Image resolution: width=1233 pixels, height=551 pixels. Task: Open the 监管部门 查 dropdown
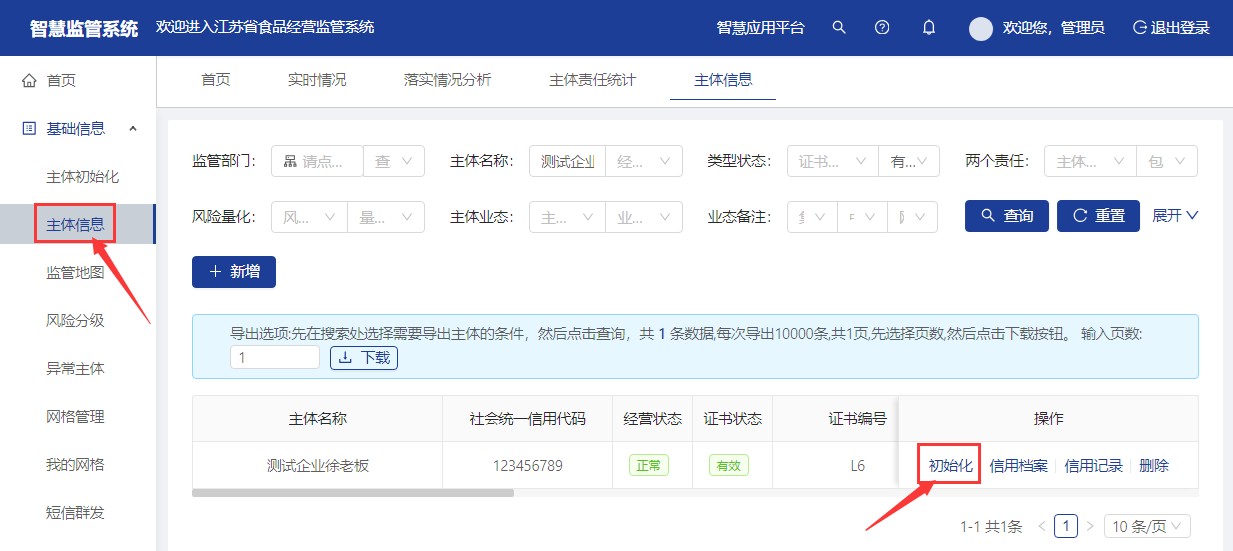click(x=394, y=161)
